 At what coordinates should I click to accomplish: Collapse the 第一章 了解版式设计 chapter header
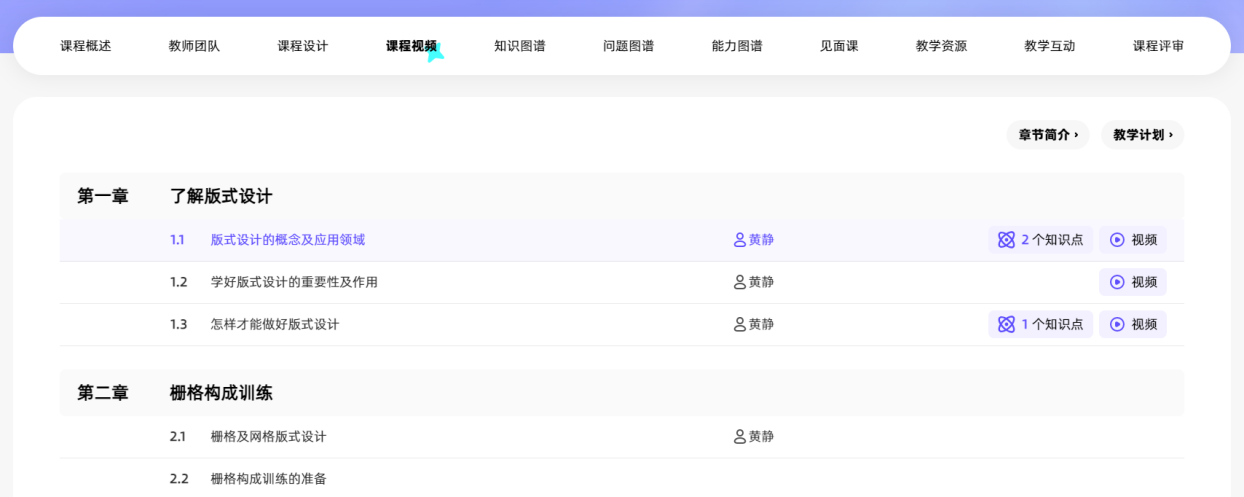(x=622, y=196)
